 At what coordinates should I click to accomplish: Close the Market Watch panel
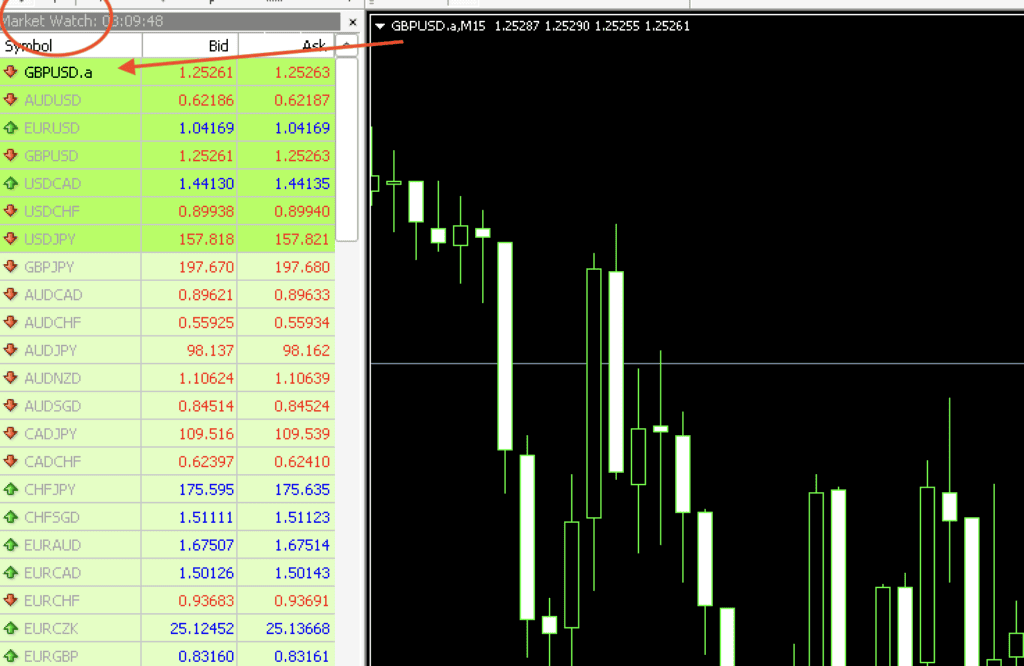click(352, 21)
